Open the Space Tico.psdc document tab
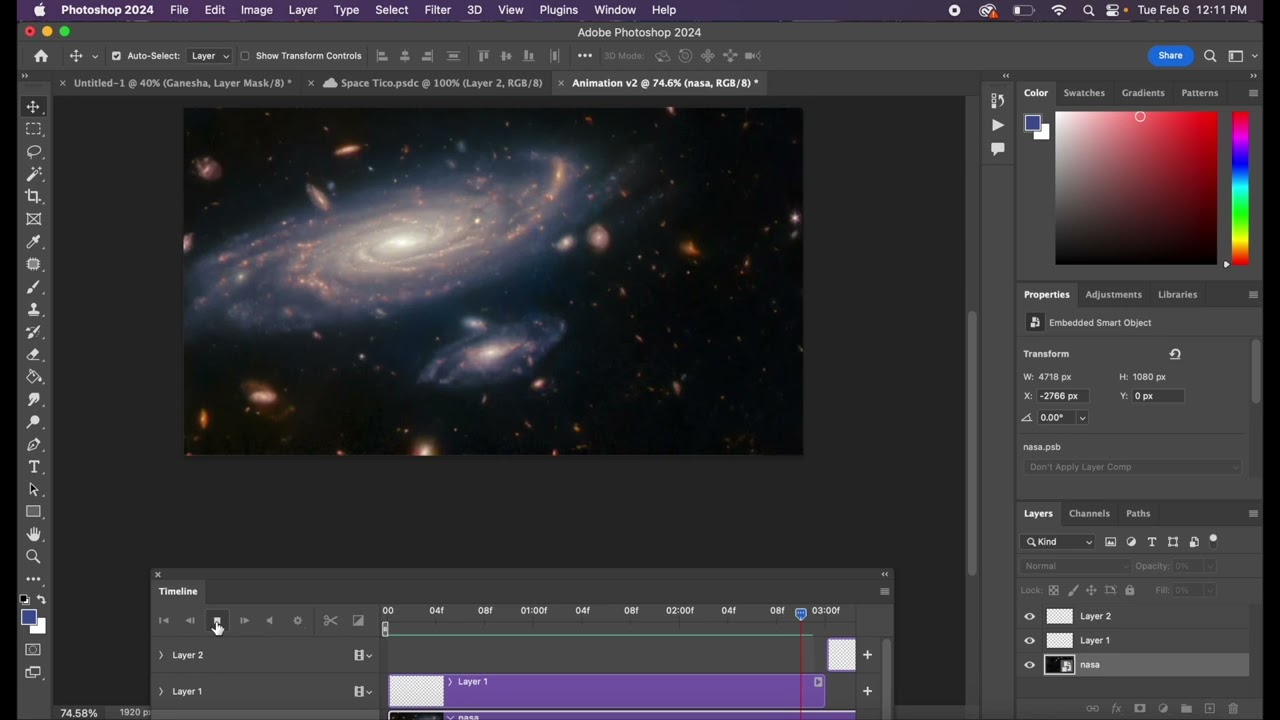The image size is (1280, 720). pos(441,83)
